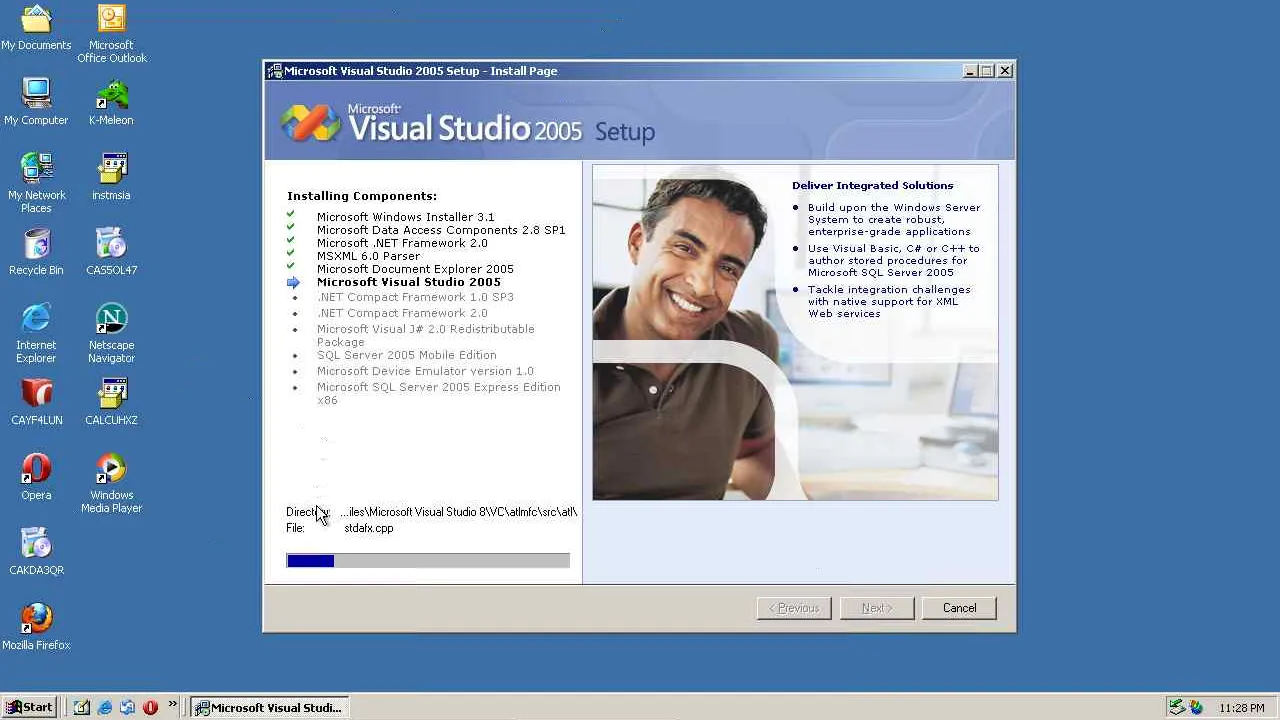This screenshot has width=1280, height=720.
Task: Launch Internet Explorer from the quick launch bar
Action: (105, 707)
